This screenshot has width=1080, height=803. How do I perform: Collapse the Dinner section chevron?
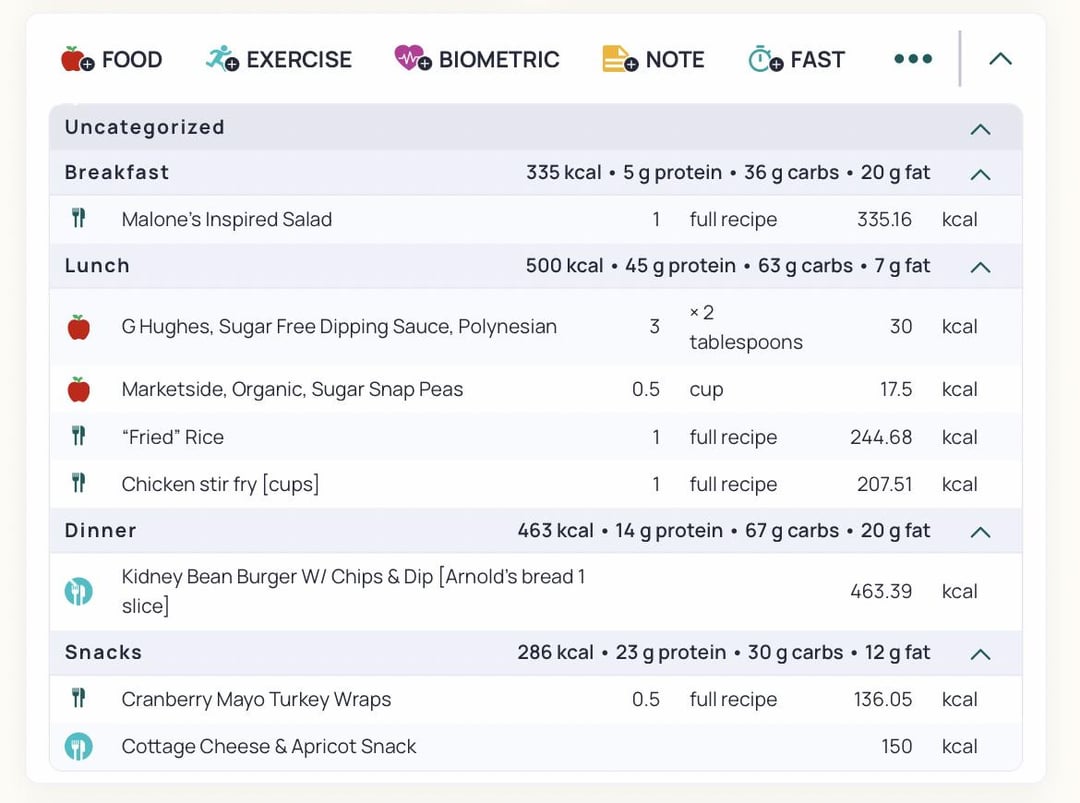pos(980,532)
